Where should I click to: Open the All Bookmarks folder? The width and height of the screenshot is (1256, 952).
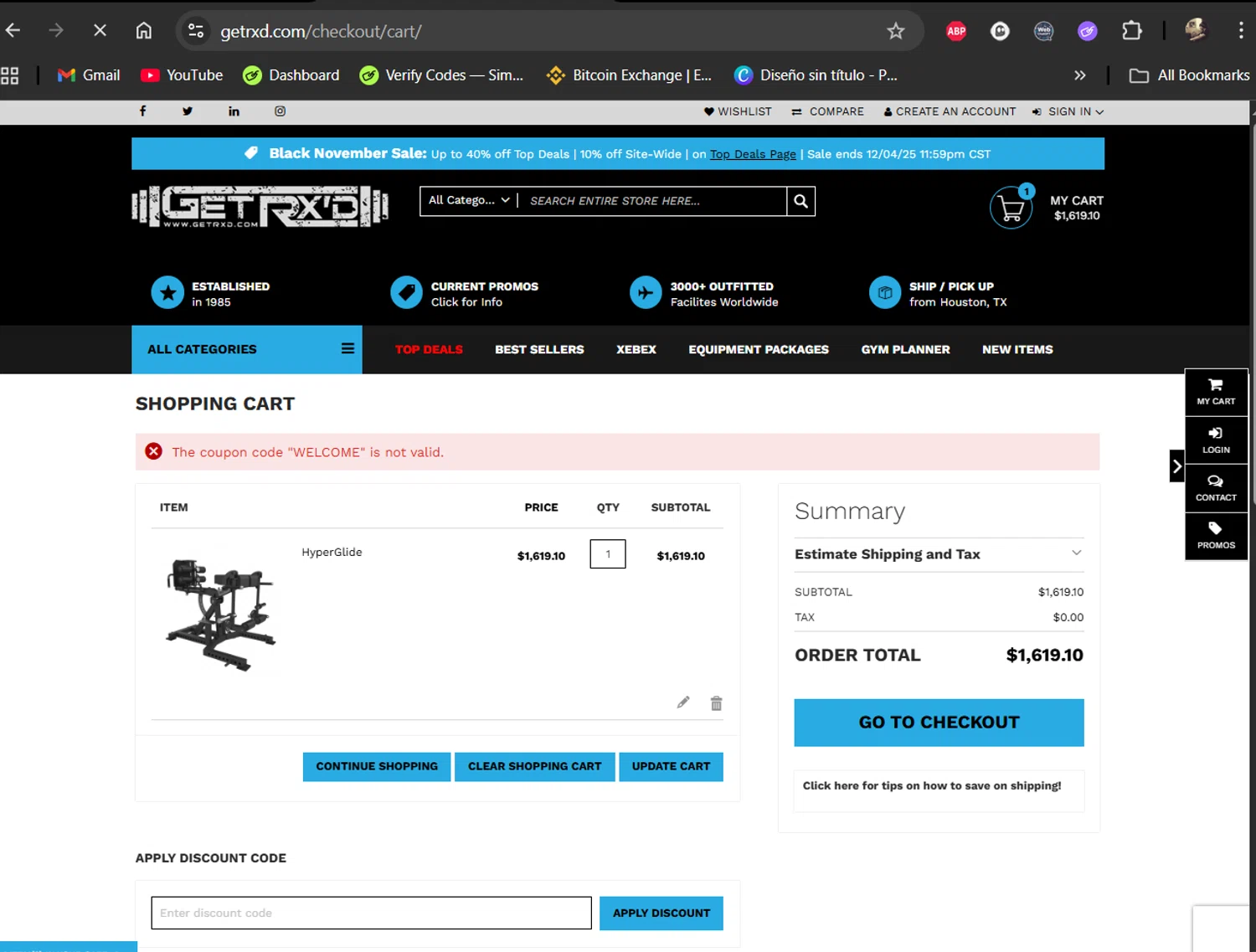1189,75
